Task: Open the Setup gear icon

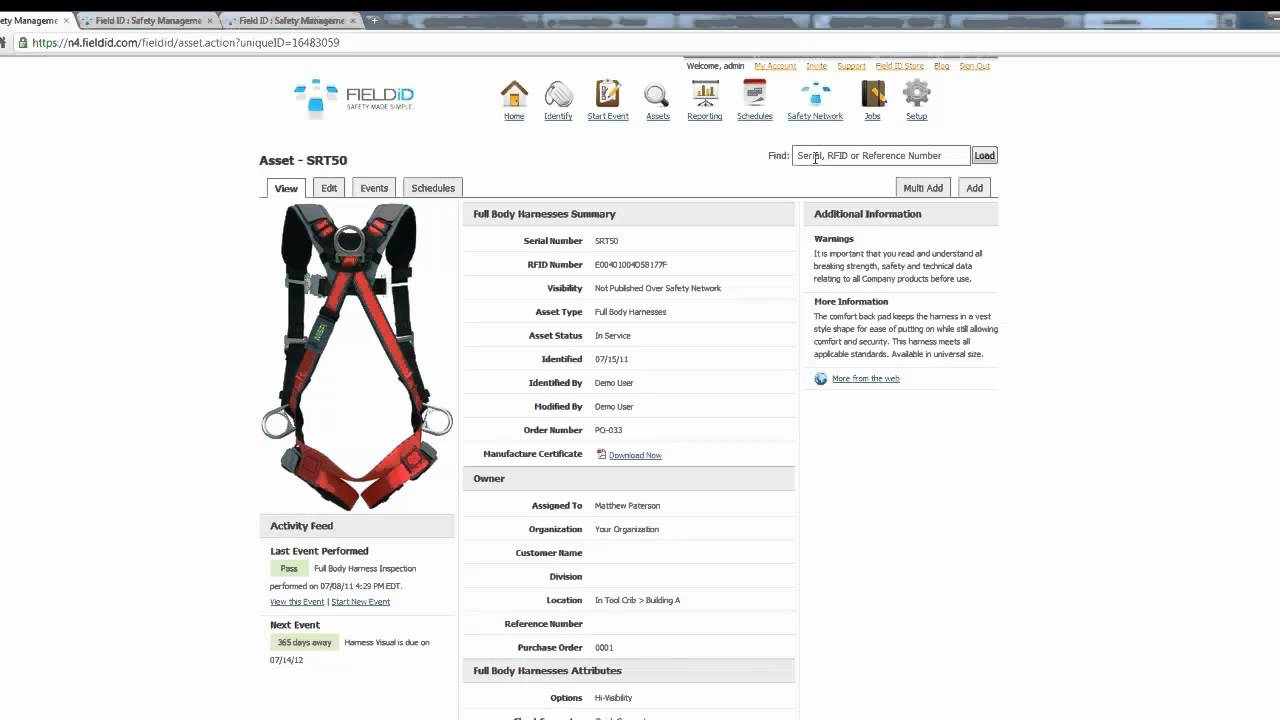Action: 916,94
